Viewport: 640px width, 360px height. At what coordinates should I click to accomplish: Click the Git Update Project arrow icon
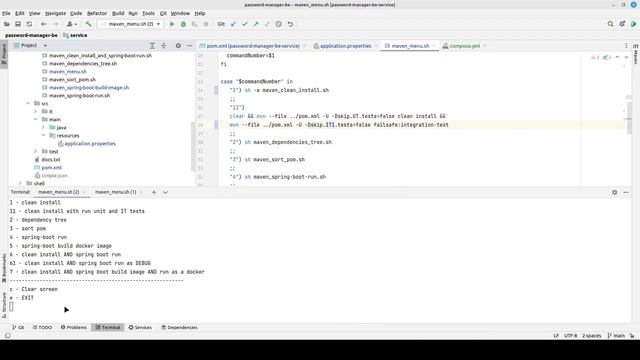pyautogui.click(x=233, y=24)
